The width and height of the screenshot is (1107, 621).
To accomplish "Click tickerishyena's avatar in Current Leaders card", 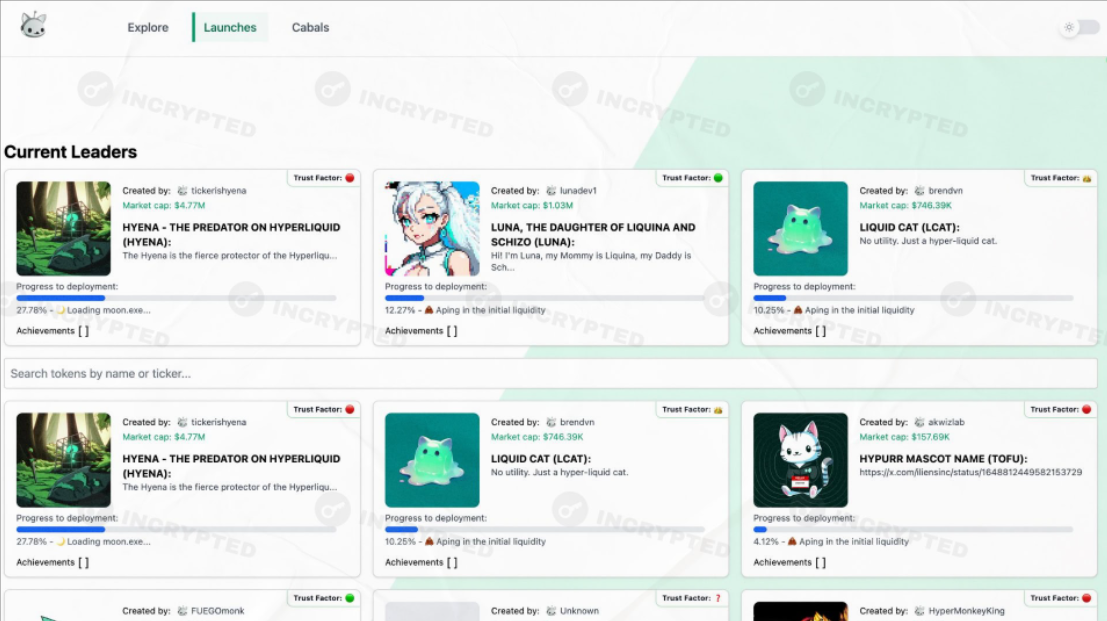I will coord(182,191).
